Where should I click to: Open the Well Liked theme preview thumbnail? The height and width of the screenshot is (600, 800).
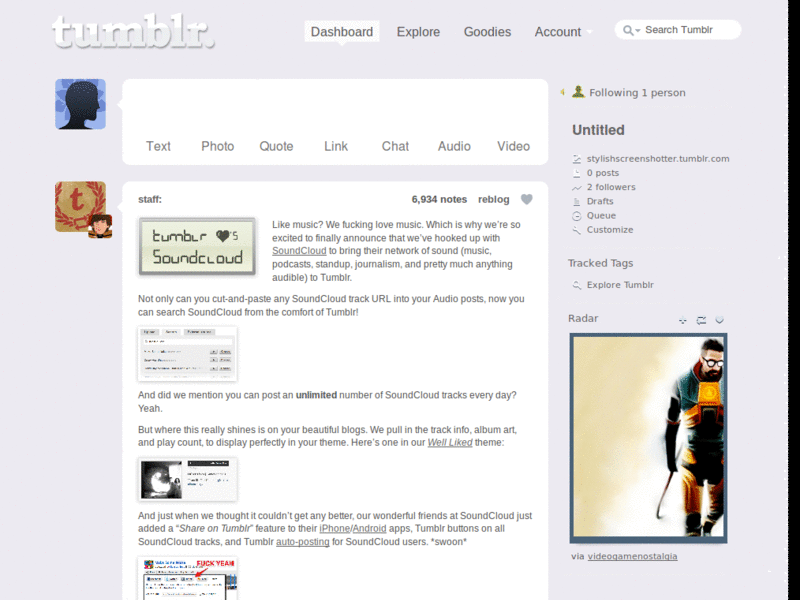[x=187, y=479]
